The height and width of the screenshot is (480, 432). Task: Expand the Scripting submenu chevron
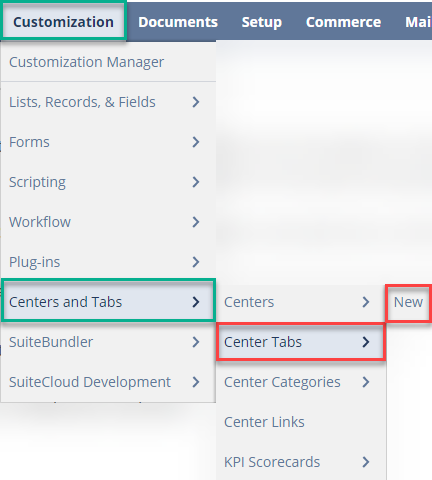pyautogui.click(x=196, y=182)
